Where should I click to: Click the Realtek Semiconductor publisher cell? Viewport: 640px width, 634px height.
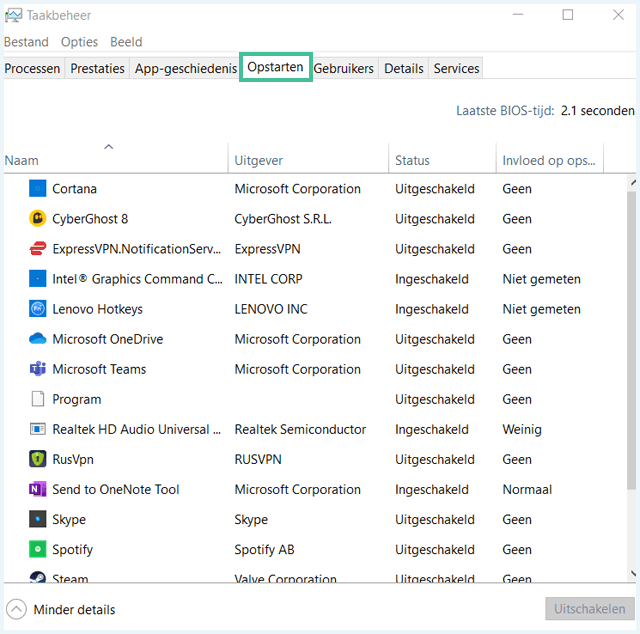300,429
